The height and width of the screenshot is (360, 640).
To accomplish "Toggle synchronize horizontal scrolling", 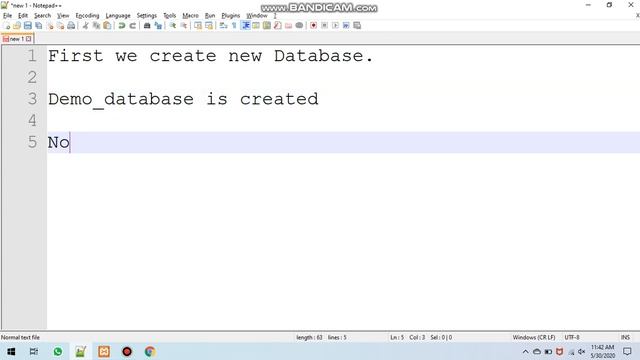I will pos(209,26).
